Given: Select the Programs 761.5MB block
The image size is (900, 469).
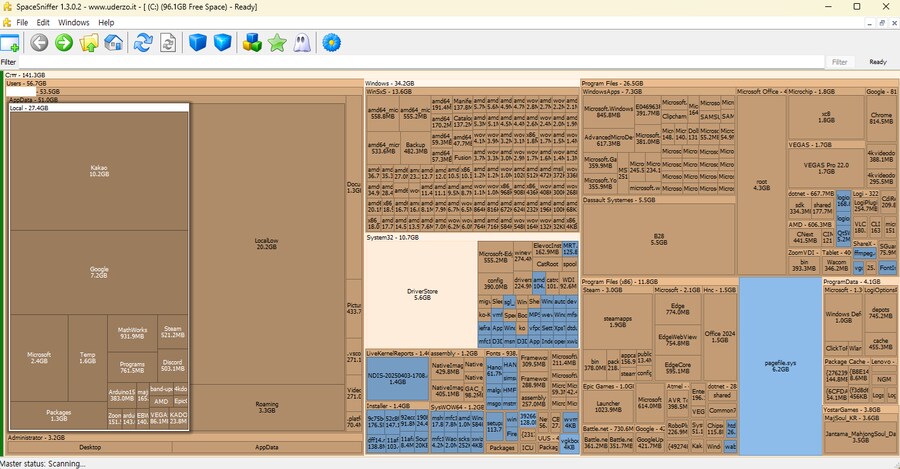Looking at the screenshot, I should pyautogui.click(x=132, y=367).
